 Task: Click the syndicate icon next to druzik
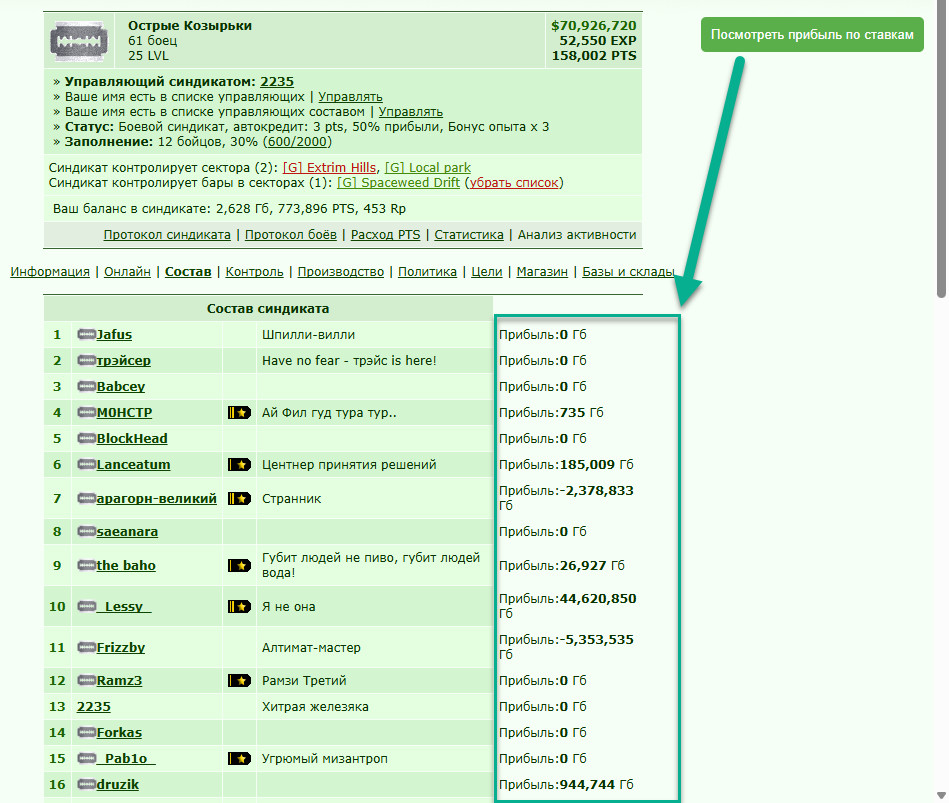[87, 784]
